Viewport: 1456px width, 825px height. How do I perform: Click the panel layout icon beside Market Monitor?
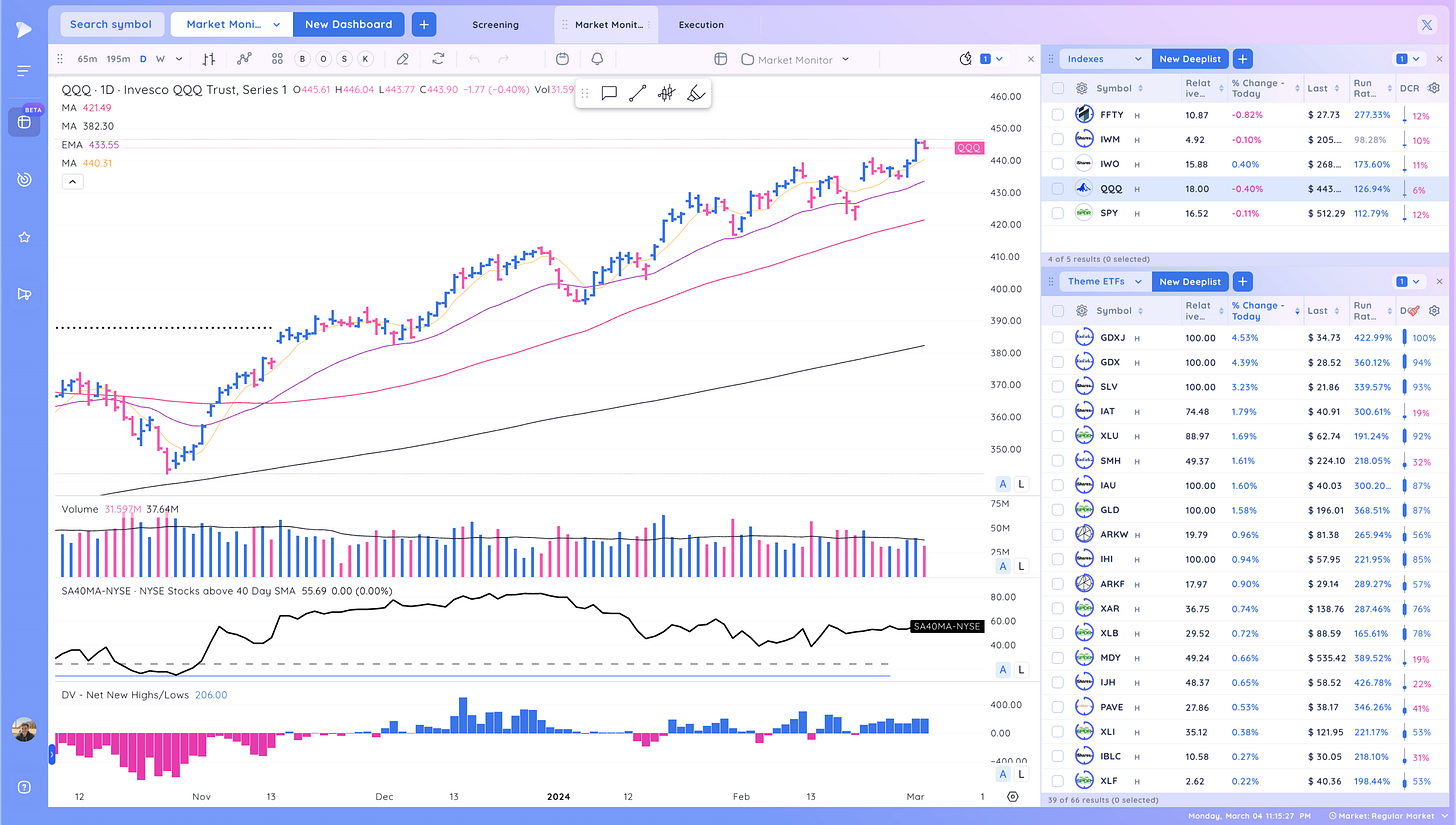[720, 59]
